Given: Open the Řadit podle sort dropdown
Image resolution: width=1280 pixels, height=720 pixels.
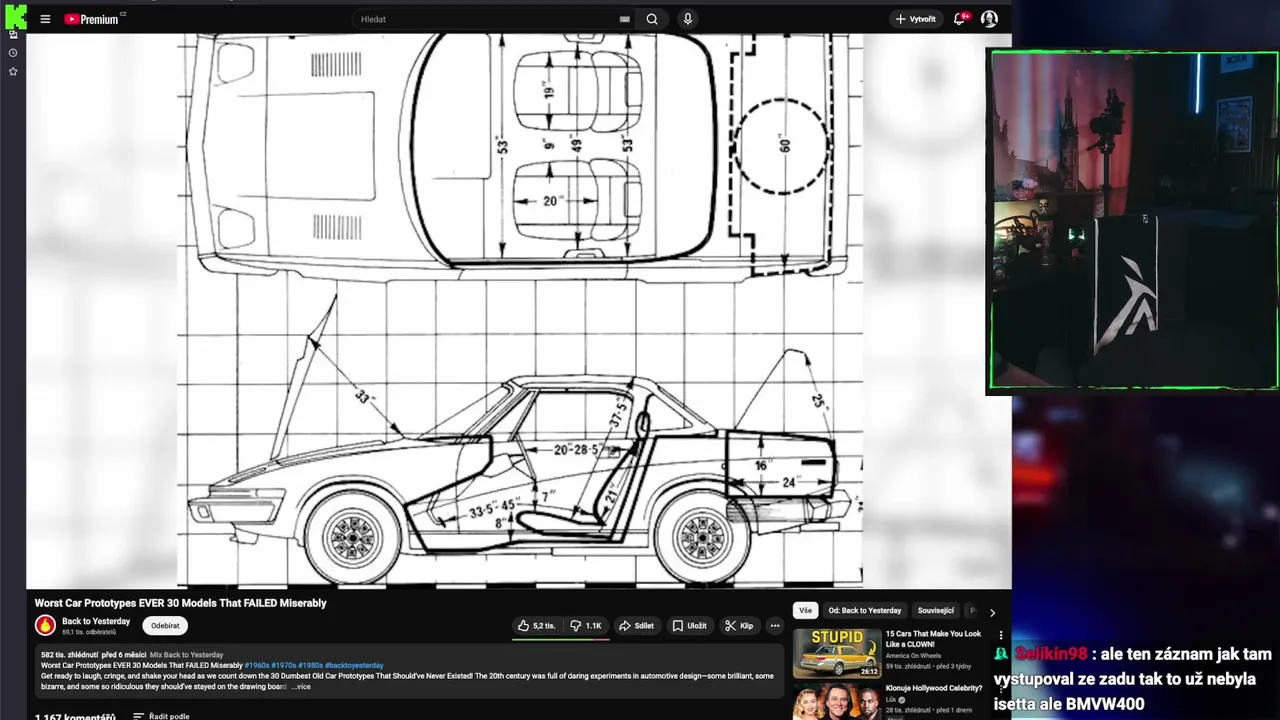Looking at the screenshot, I should pyautogui.click(x=161, y=716).
